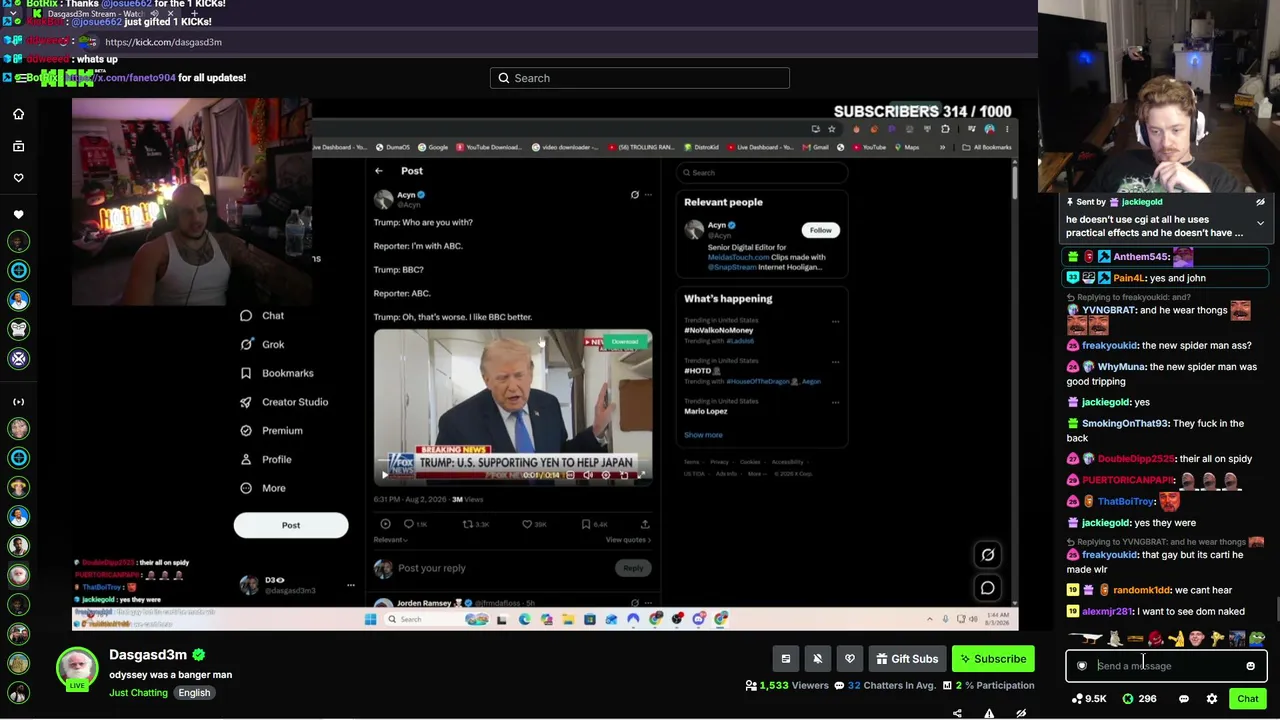Click the white Post button

click(291, 525)
